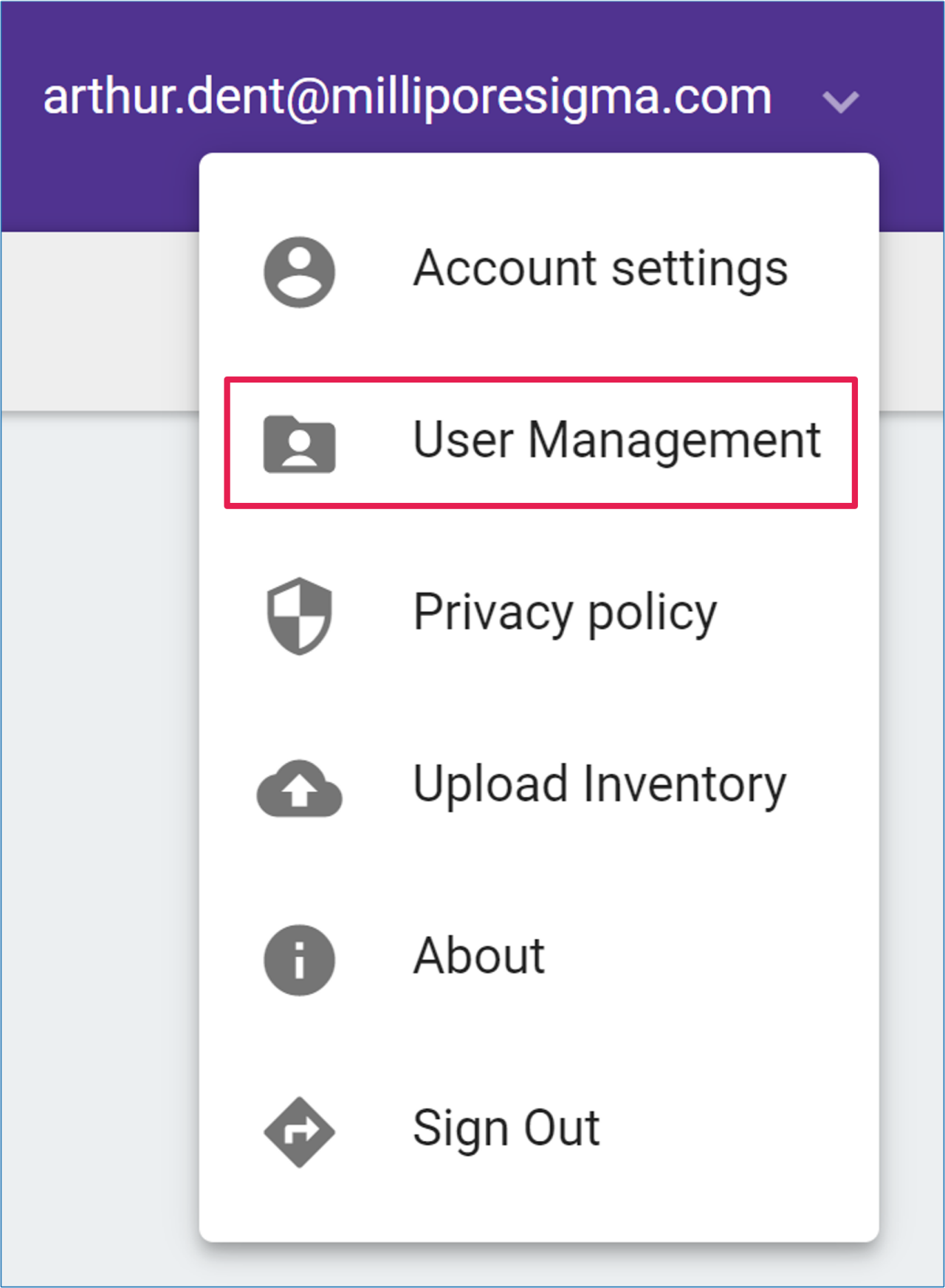The height and width of the screenshot is (1288, 945).
Task: Open the About text entry
Action: pyautogui.click(x=478, y=956)
